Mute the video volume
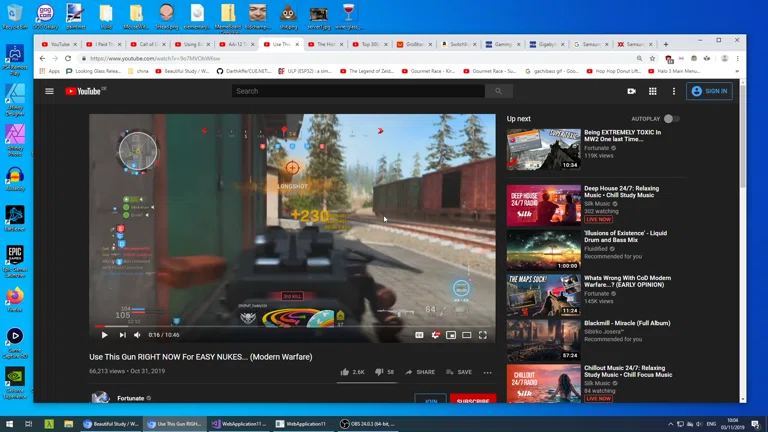 [137, 335]
